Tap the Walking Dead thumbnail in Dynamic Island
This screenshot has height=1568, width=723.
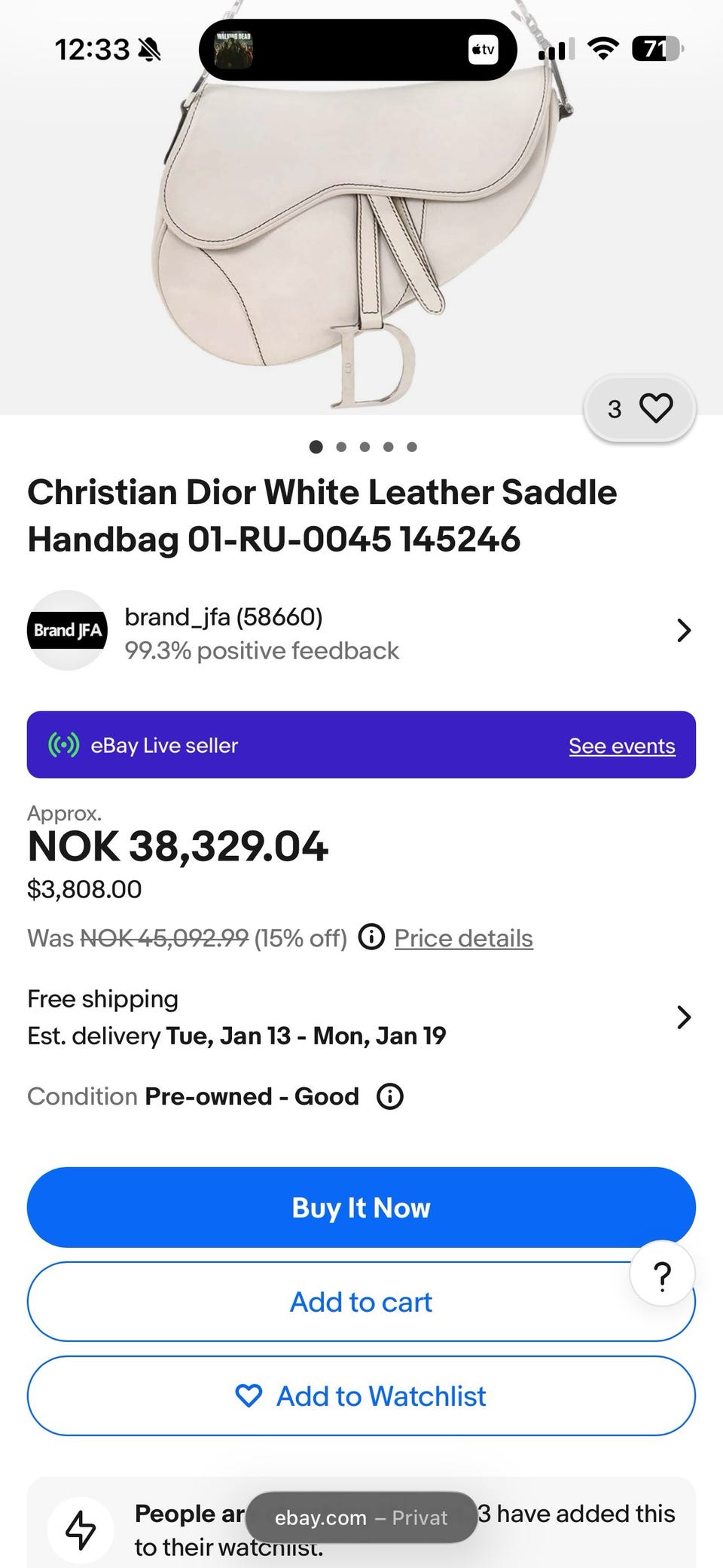(x=233, y=50)
